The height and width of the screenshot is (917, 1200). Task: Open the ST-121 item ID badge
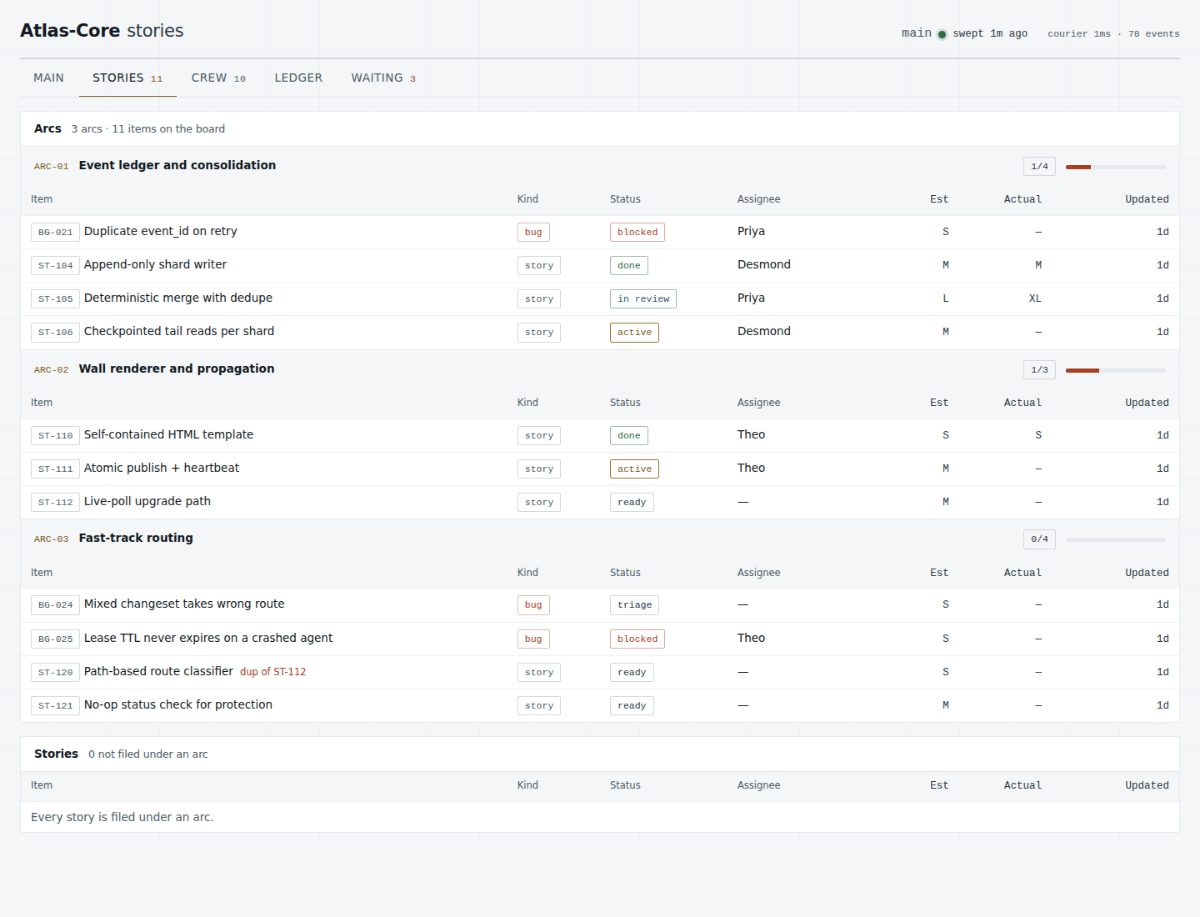pyautogui.click(x=55, y=706)
